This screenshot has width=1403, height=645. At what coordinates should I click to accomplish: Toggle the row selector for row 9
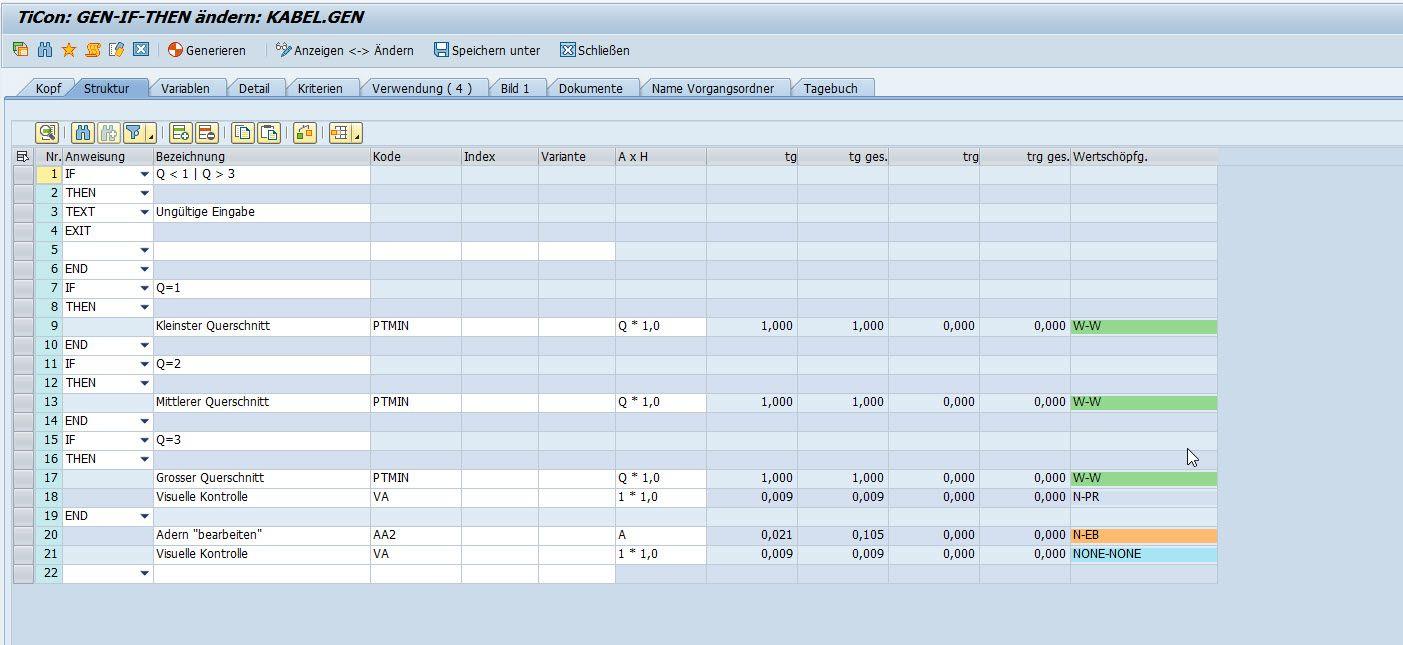tap(22, 326)
